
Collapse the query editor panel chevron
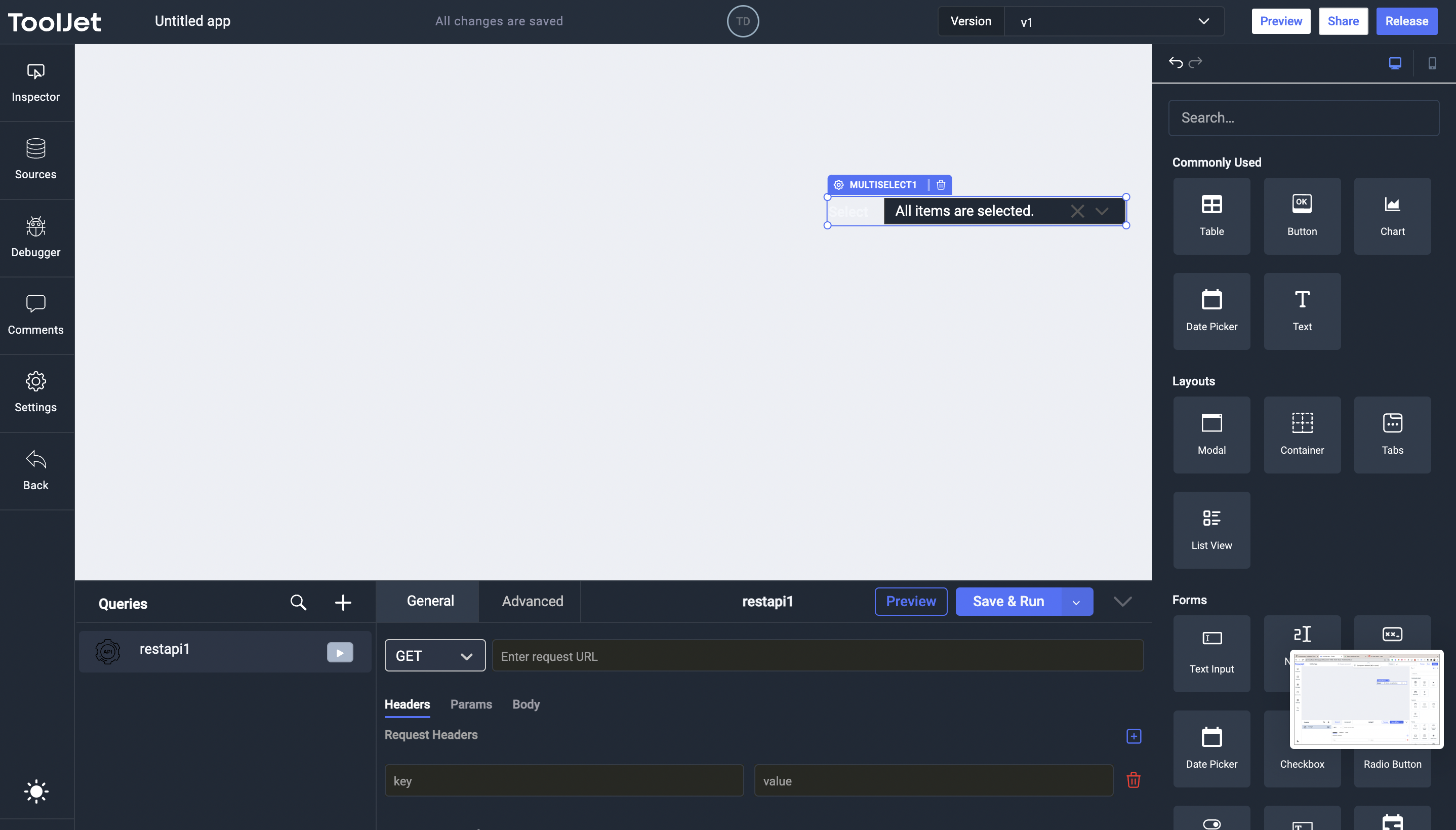(x=1123, y=602)
